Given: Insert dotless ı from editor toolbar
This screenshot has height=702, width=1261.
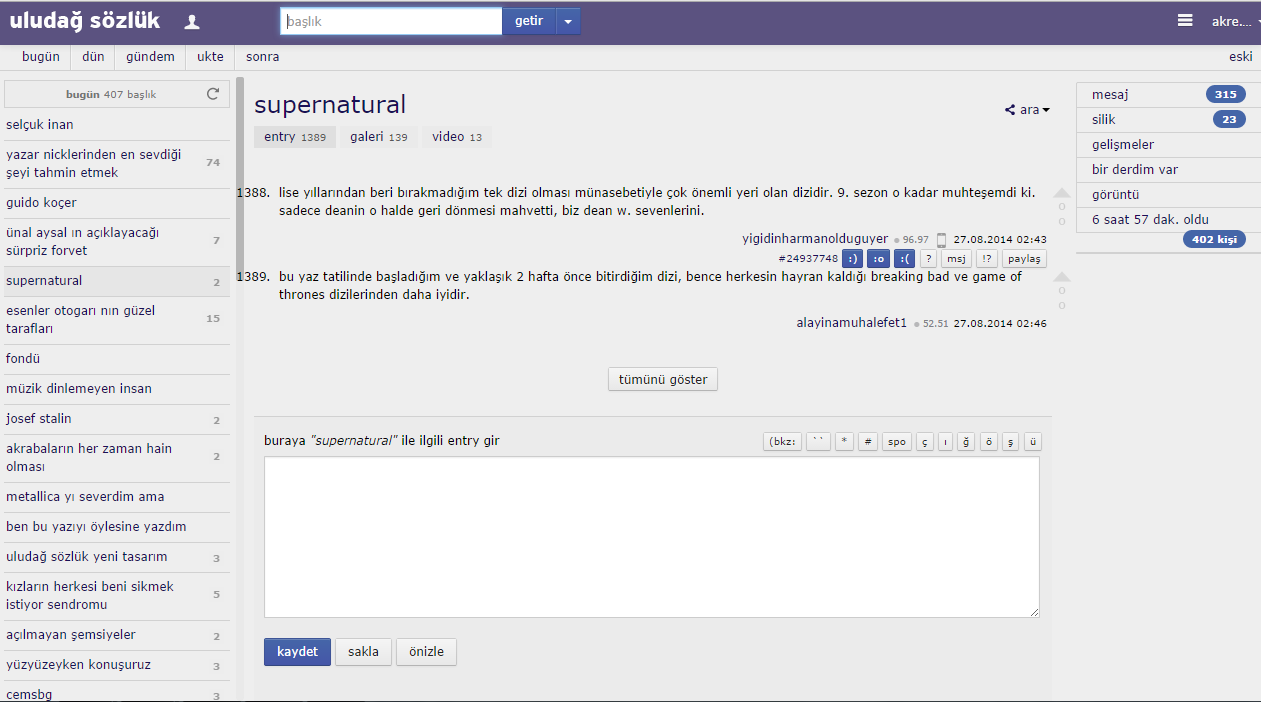Looking at the screenshot, I should point(946,441).
